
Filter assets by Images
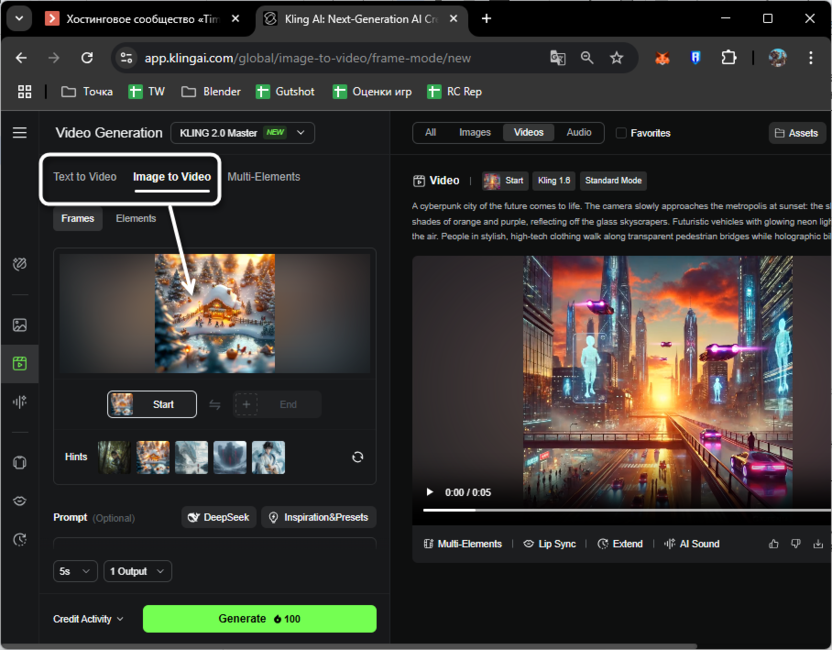[x=475, y=133]
